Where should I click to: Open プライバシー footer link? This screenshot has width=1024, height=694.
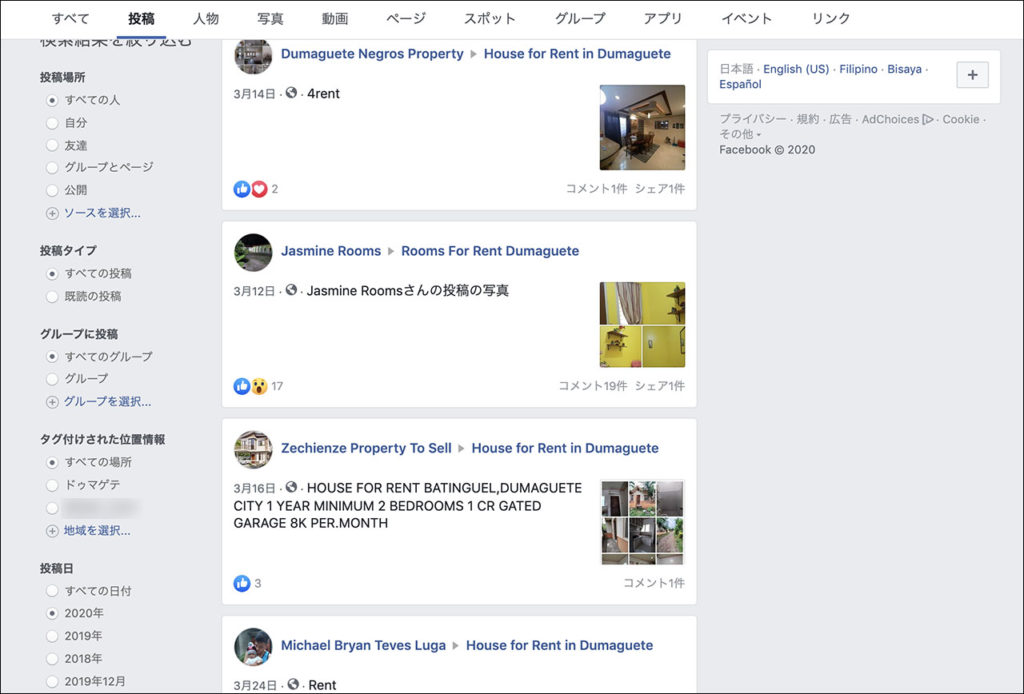(x=752, y=119)
